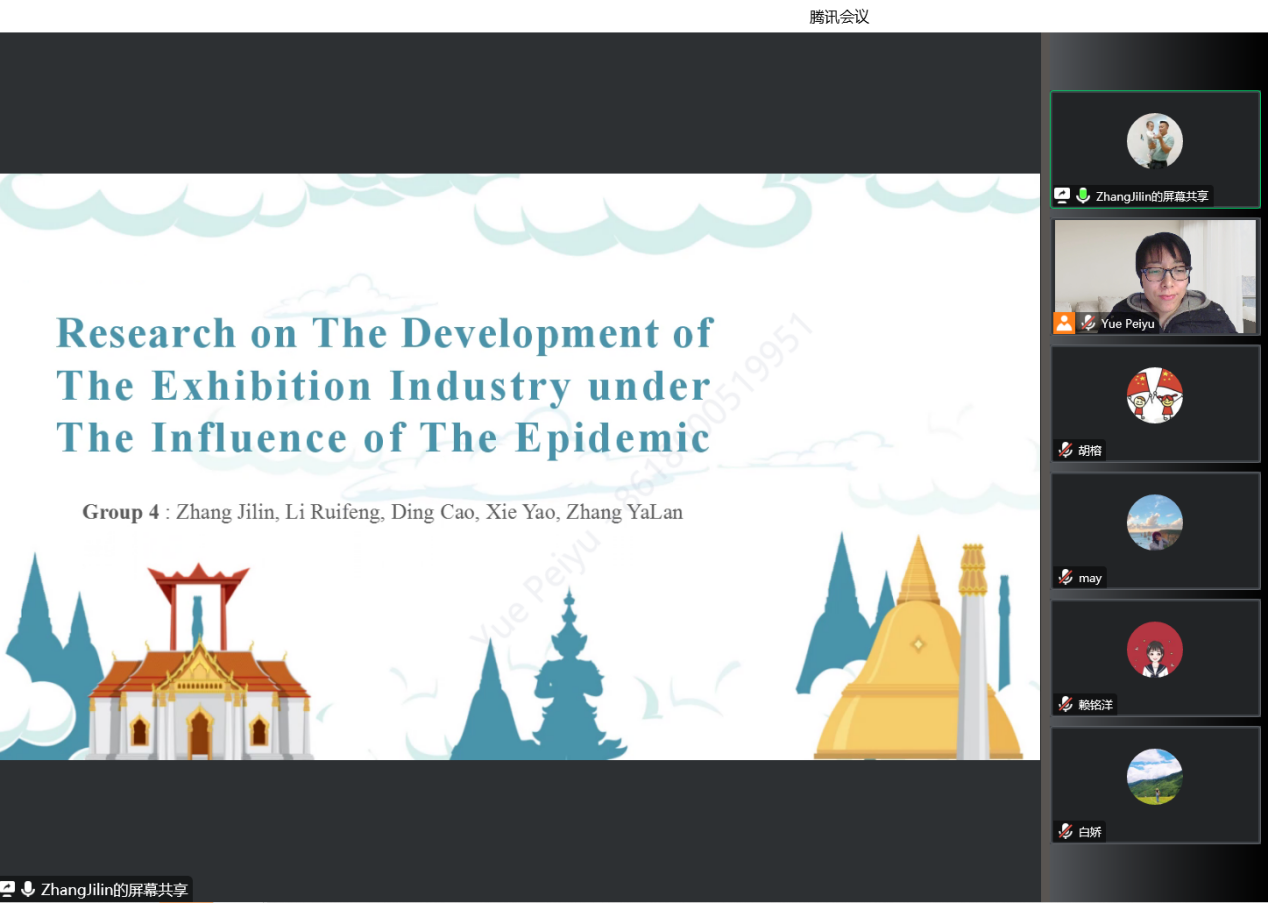Select 白娇's mountain landscape avatar
Viewport: 1268px width, 903px height.
[1154, 776]
